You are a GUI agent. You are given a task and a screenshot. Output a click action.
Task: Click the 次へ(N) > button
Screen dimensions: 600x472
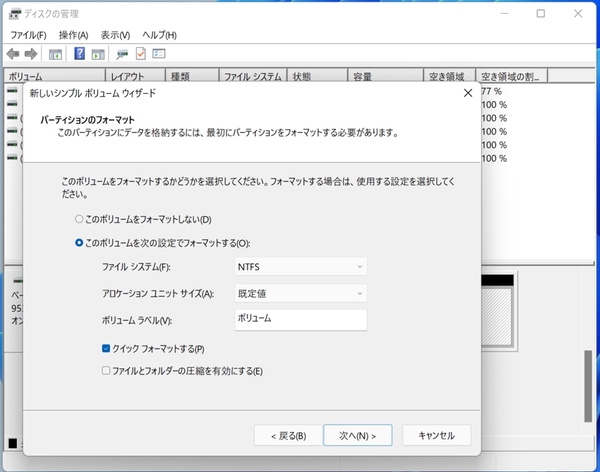(357, 436)
